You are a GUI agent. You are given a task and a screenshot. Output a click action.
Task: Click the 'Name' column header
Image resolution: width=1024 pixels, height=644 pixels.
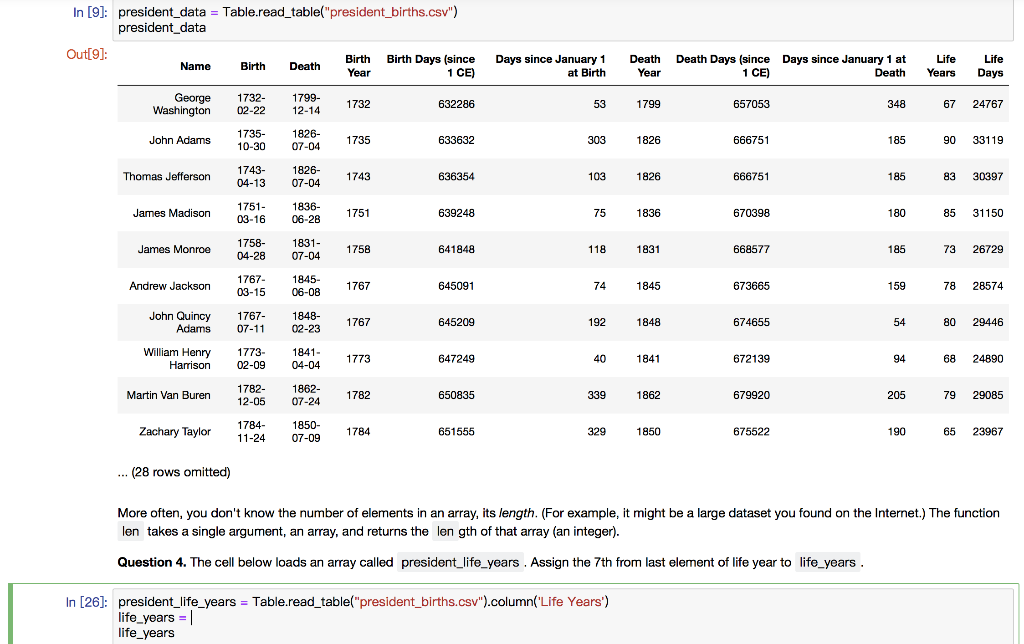click(195, 66)
